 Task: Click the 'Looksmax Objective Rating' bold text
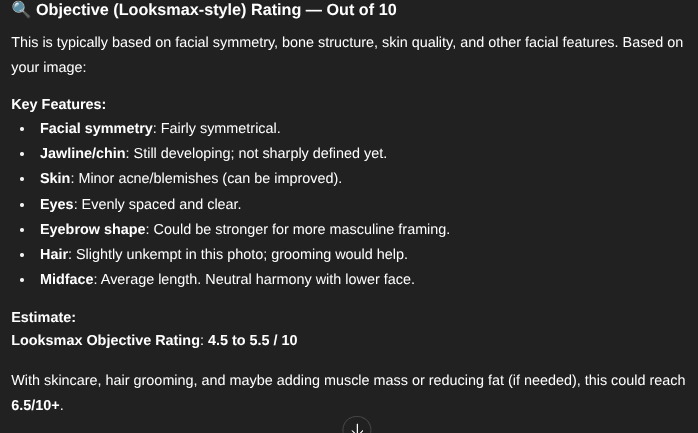point(106,340)
